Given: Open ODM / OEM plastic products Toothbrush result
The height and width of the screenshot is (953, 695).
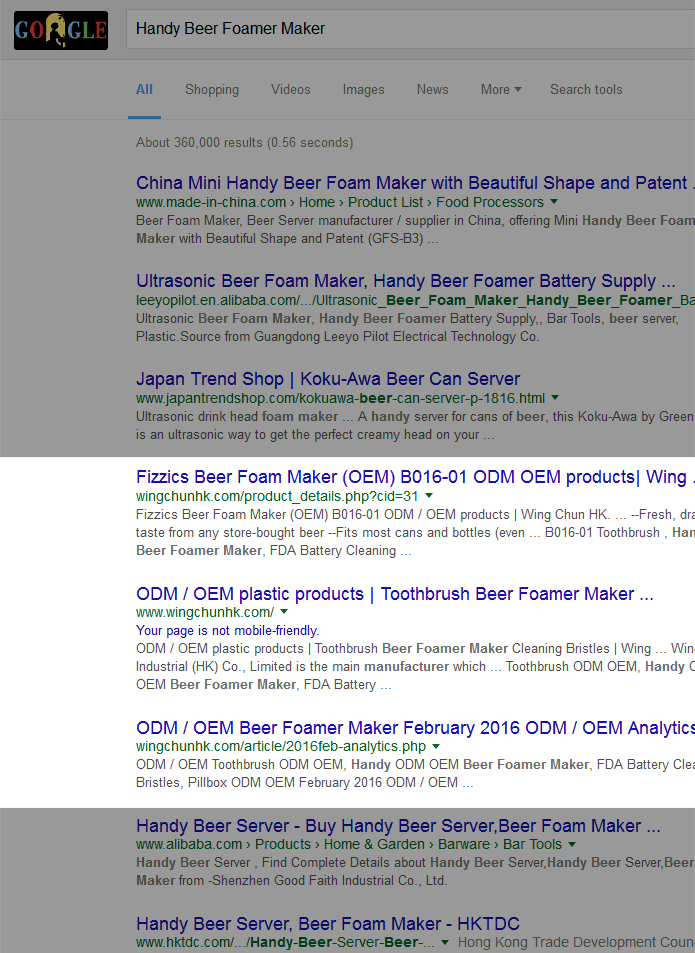Looking at the screenshot, I should tap(395, 594).
